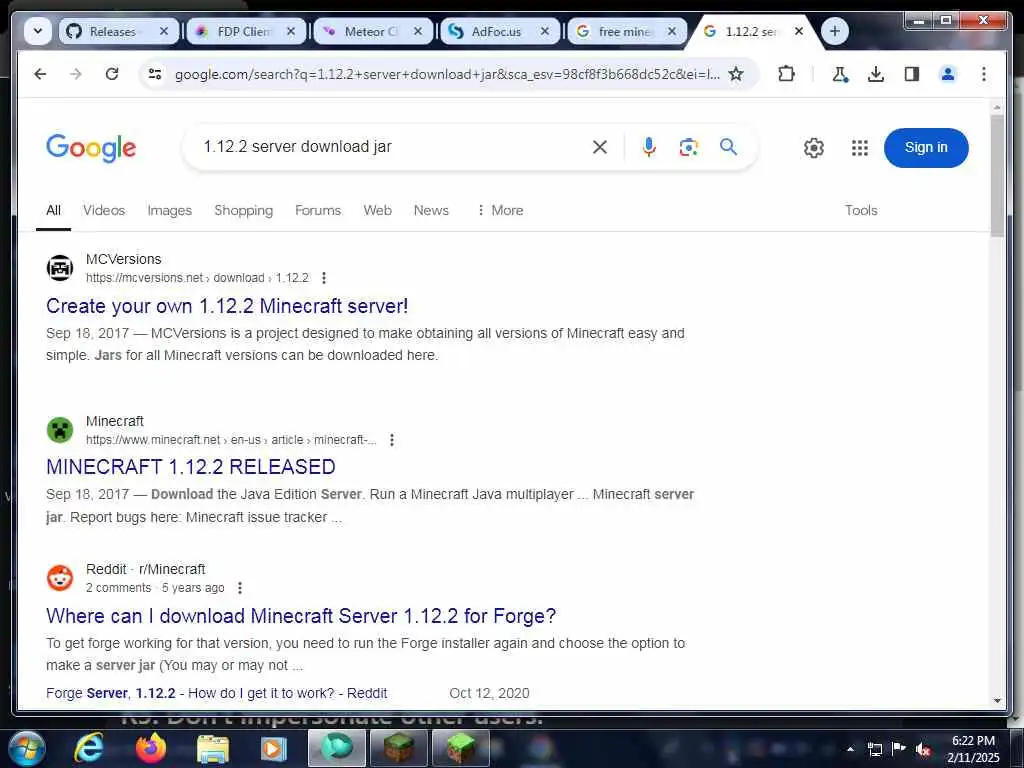Screen dimensions: 1024x768
Task: Open new tab with plus button
Action: click(x=835, y=31)
